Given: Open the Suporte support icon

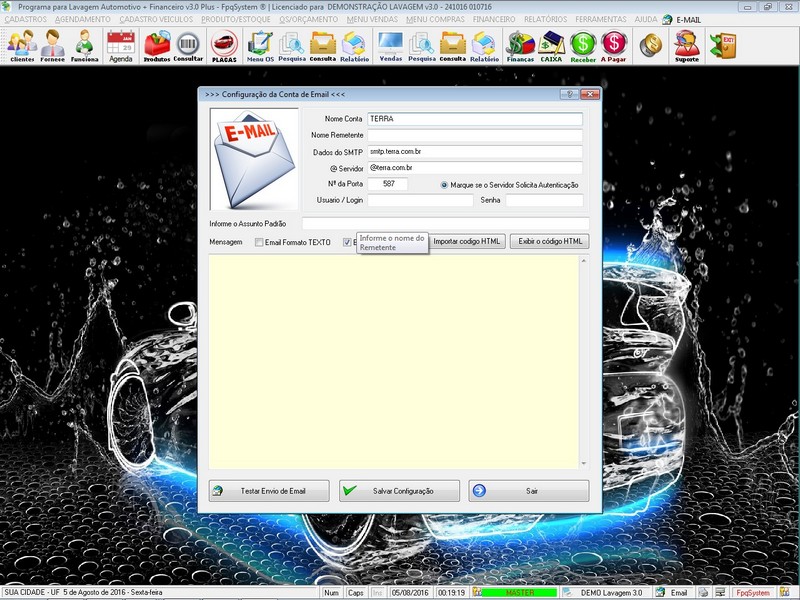Looking at the screenshot, I should 687,46.
